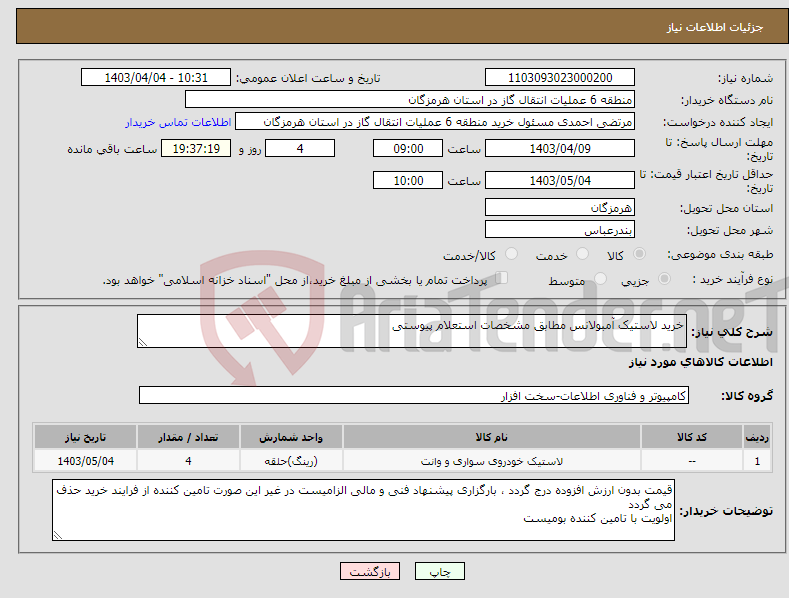The width and height of the screenshot is (789, 598).
Task: Click the بازگشت (back) button
Action: click(370, 571)
